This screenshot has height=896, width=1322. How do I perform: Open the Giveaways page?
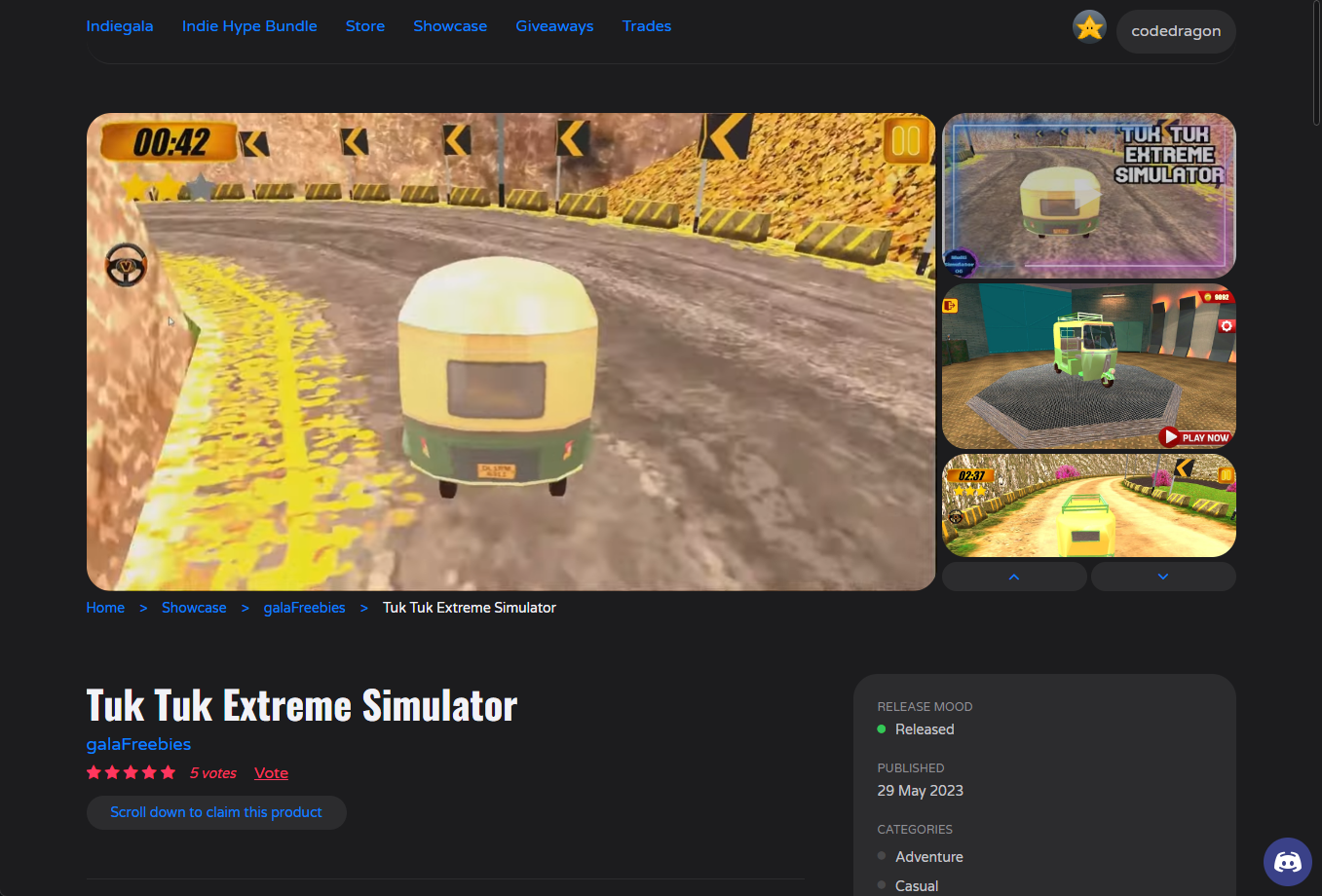[x=554, y=26]
